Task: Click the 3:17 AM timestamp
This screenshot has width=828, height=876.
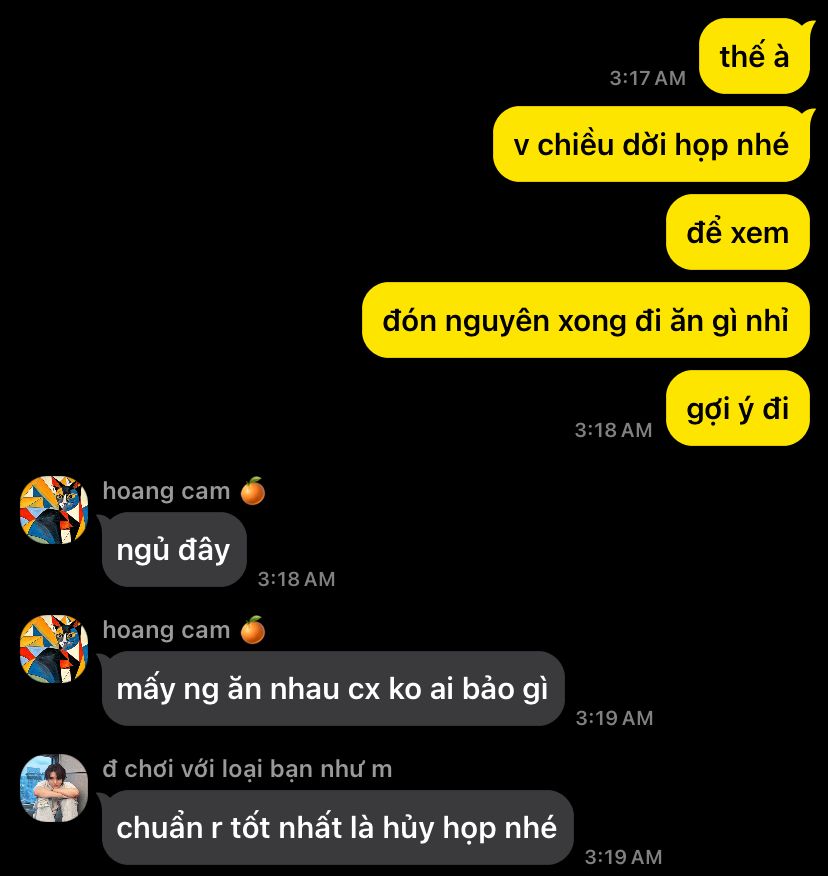Action: click(648, 78)
